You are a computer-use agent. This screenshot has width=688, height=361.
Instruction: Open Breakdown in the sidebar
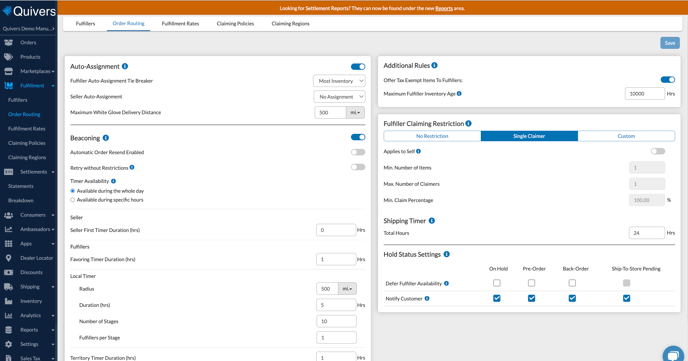tap(21, 200)
